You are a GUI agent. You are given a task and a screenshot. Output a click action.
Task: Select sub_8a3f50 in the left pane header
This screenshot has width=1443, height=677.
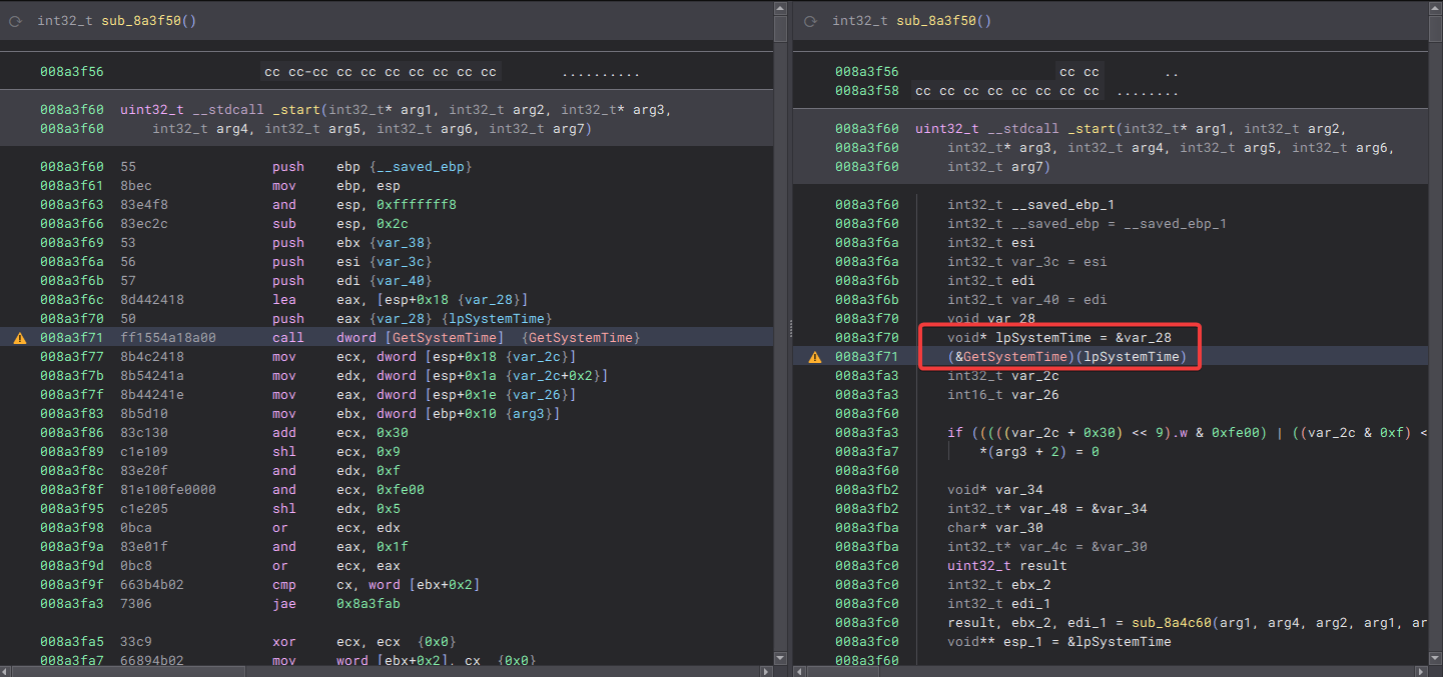point(140,21)
